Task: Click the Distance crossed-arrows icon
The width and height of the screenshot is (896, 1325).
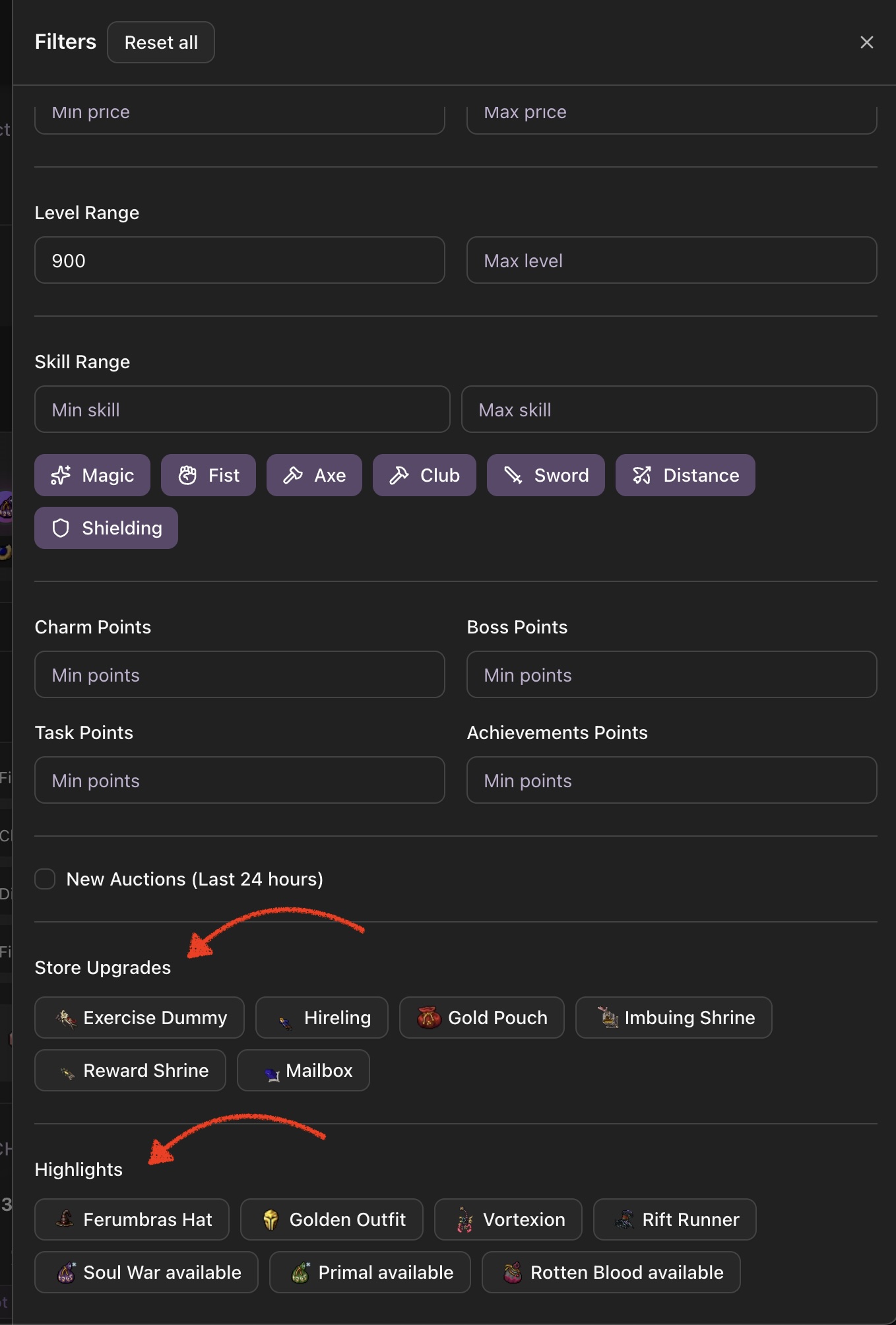Action: [642, 475]
